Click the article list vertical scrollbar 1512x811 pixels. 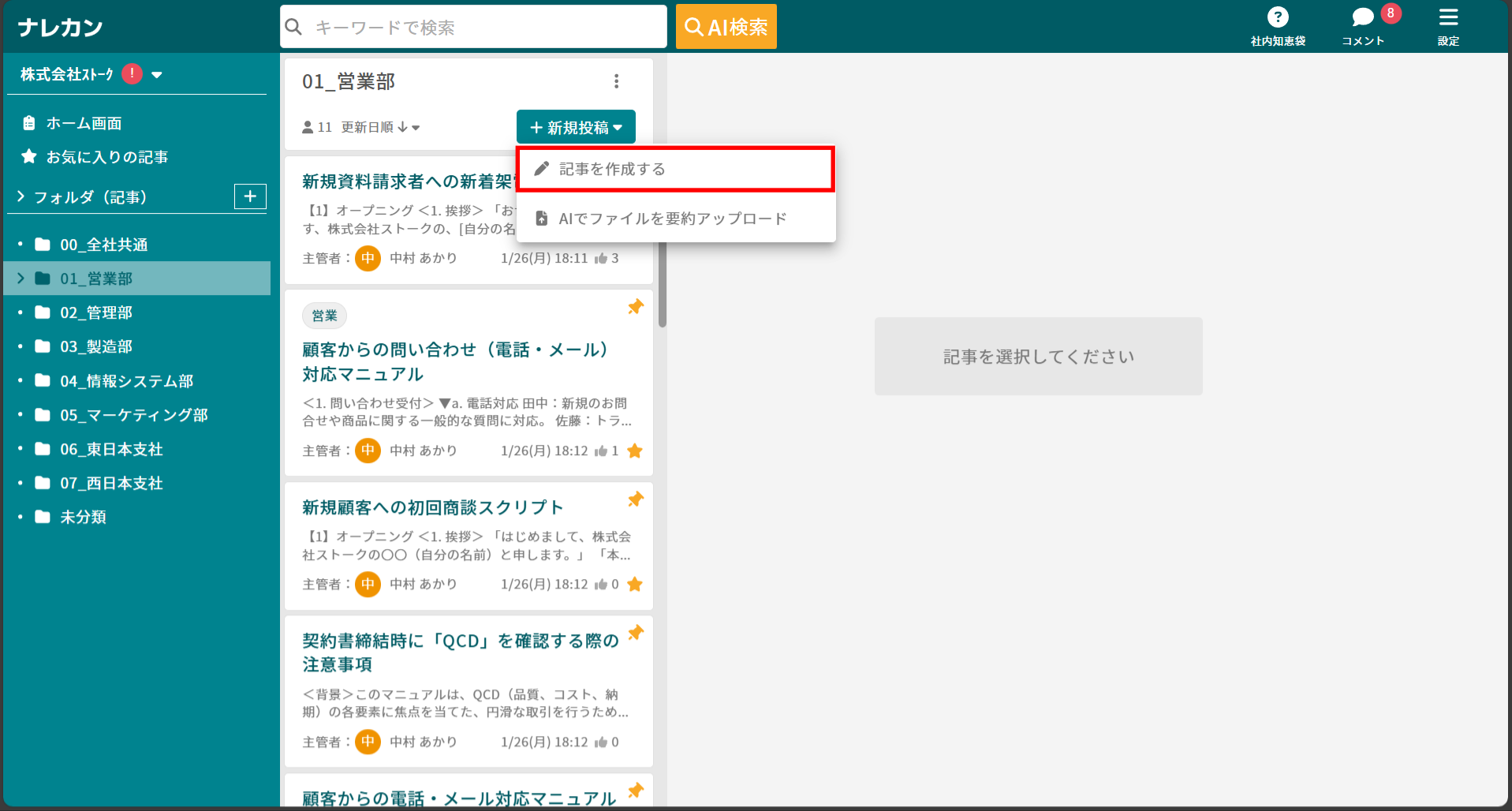click(x=663, y=284)
